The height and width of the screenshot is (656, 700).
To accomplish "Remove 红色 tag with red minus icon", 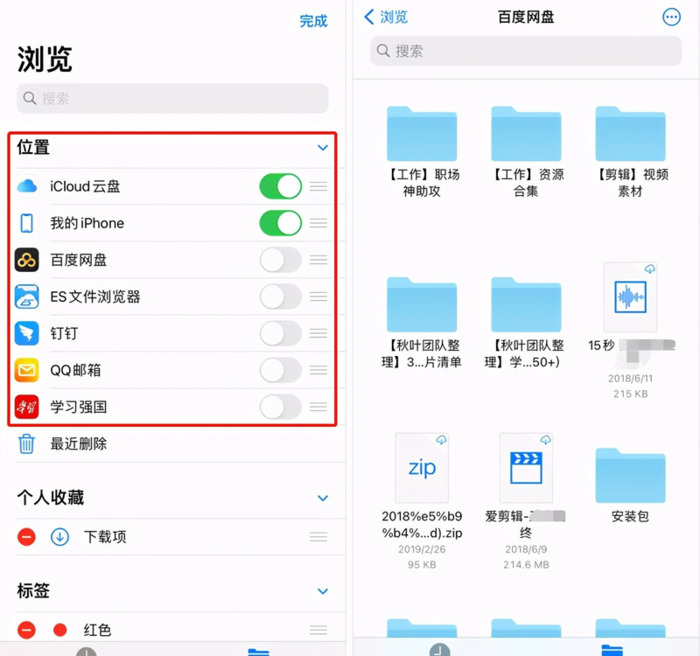I will click(x=26, y=630).
